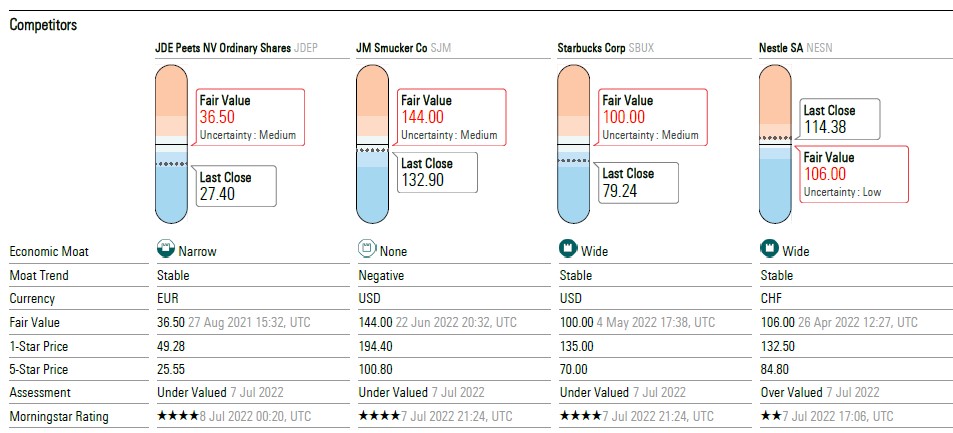Click JM Smucker four-star rating stars
This screenshot has width=953, height=433.
point(380,416)
